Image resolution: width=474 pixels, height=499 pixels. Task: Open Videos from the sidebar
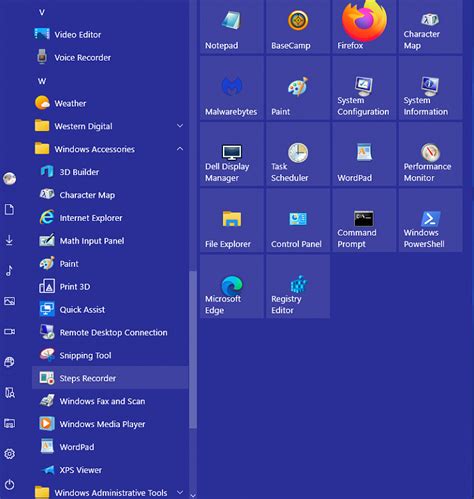click(9, 332)
